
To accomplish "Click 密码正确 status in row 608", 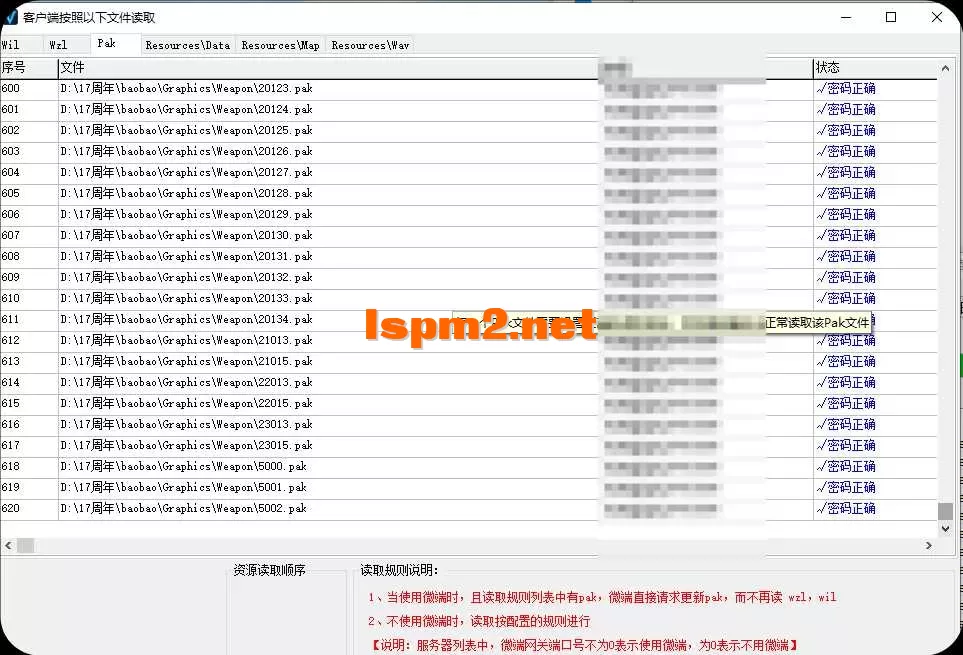I will pyautogui.click(x=846, y=256).
